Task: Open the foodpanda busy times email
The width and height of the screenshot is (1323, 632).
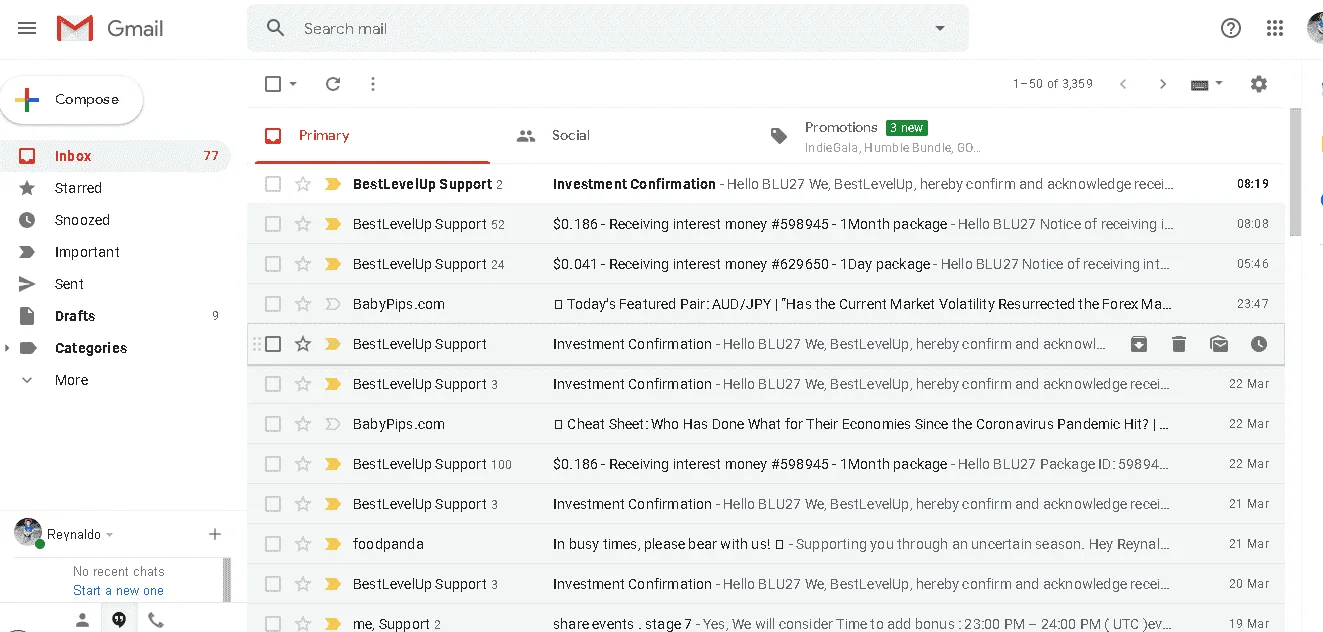Action: 766,544
